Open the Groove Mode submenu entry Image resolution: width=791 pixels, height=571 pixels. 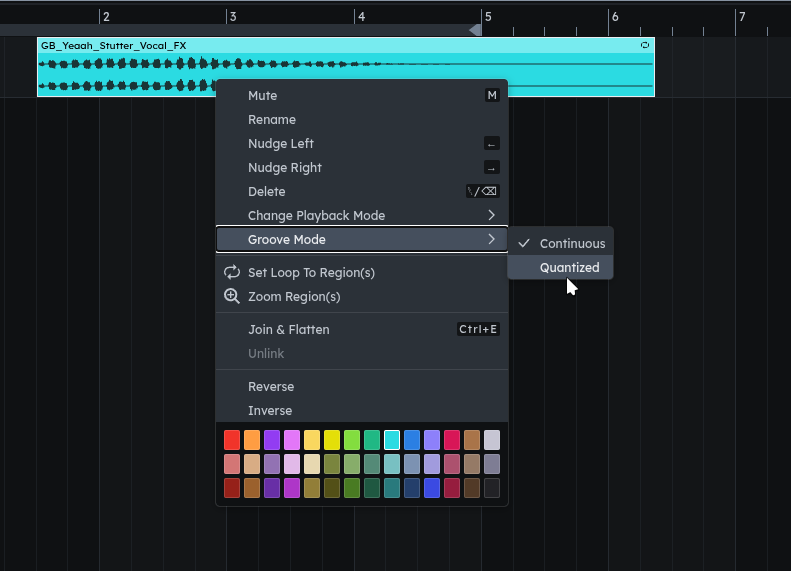tap(362, 240)
